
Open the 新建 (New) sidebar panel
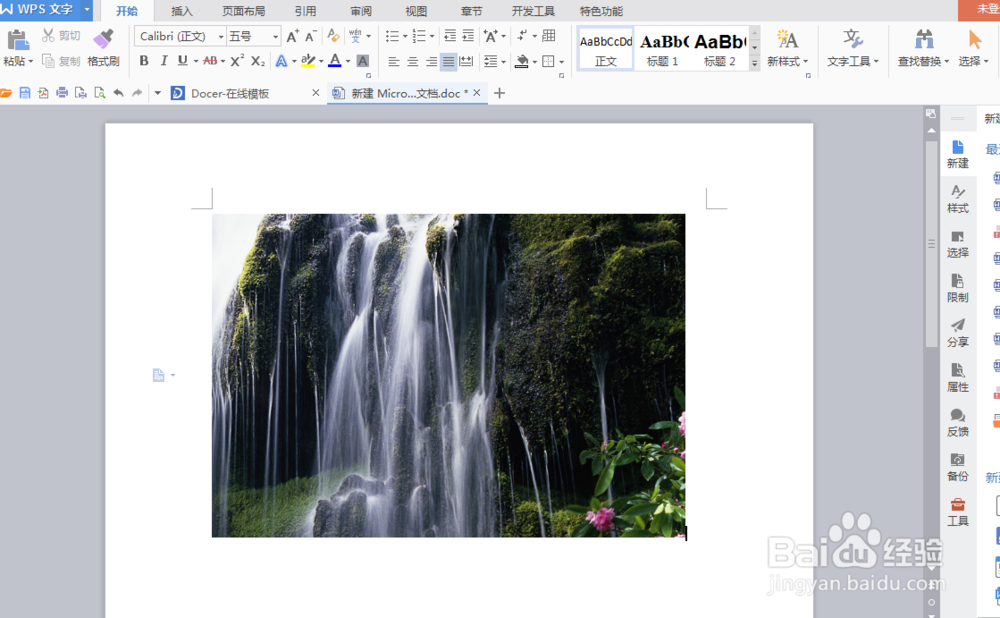coord(957,154)
